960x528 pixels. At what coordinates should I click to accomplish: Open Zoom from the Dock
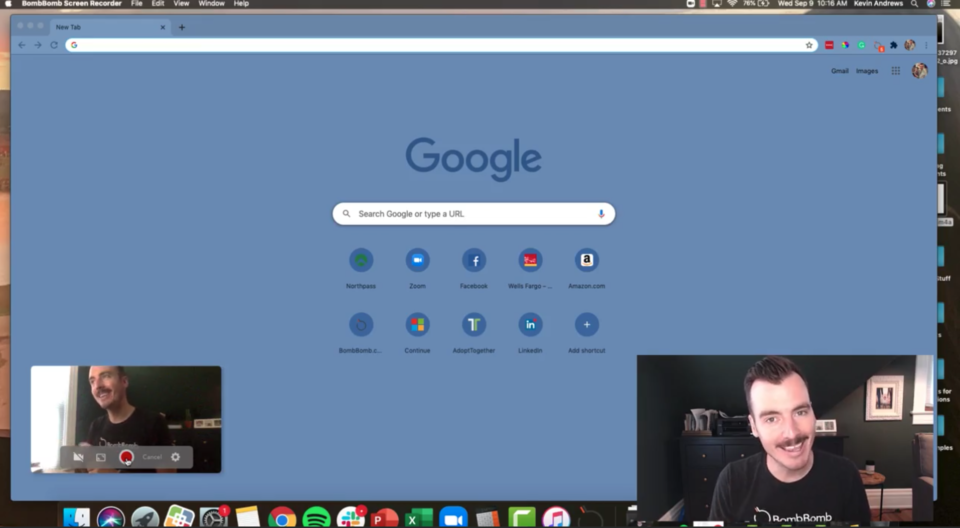453,518
